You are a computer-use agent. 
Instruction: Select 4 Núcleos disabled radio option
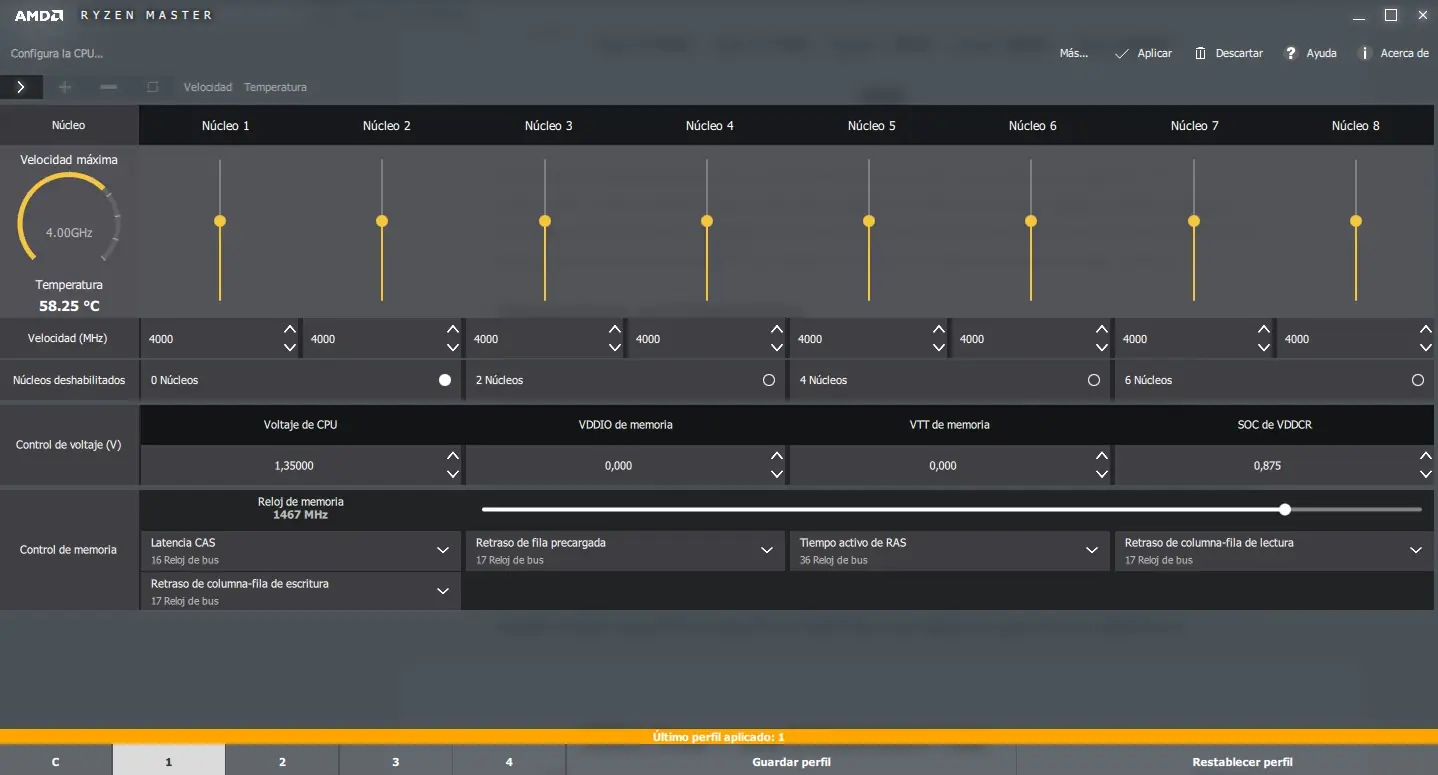1094,380
